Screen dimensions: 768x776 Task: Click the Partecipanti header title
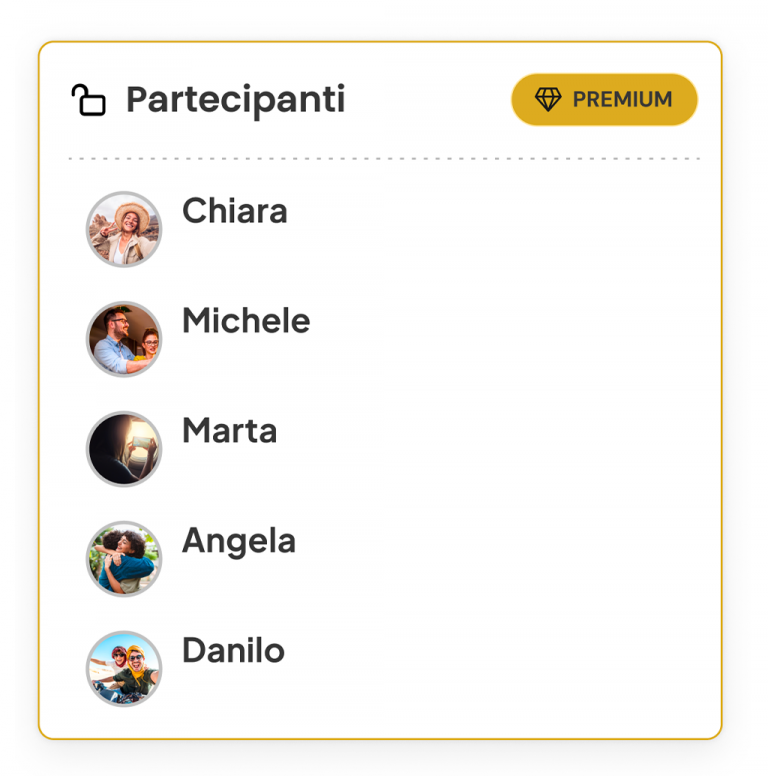point(235,100)
